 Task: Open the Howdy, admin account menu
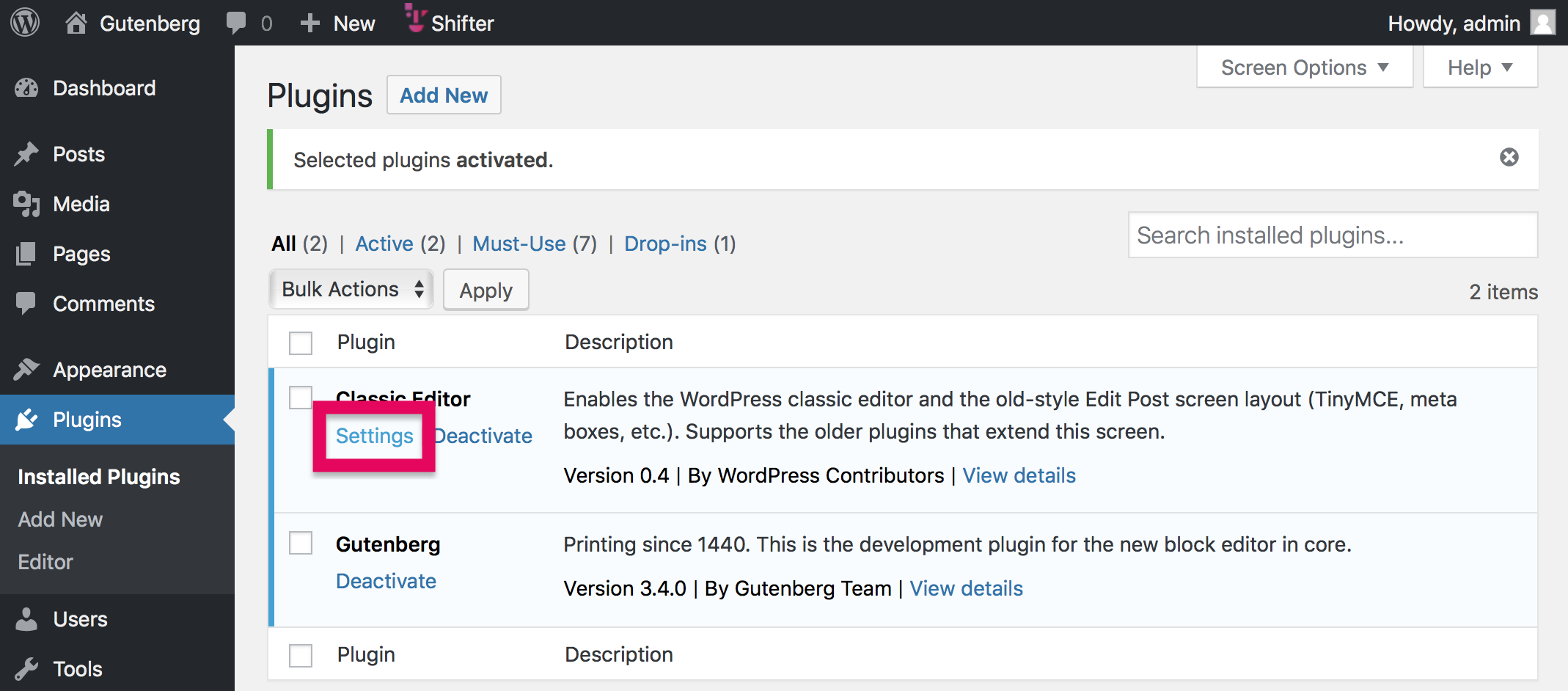(x=1471, y=23)
